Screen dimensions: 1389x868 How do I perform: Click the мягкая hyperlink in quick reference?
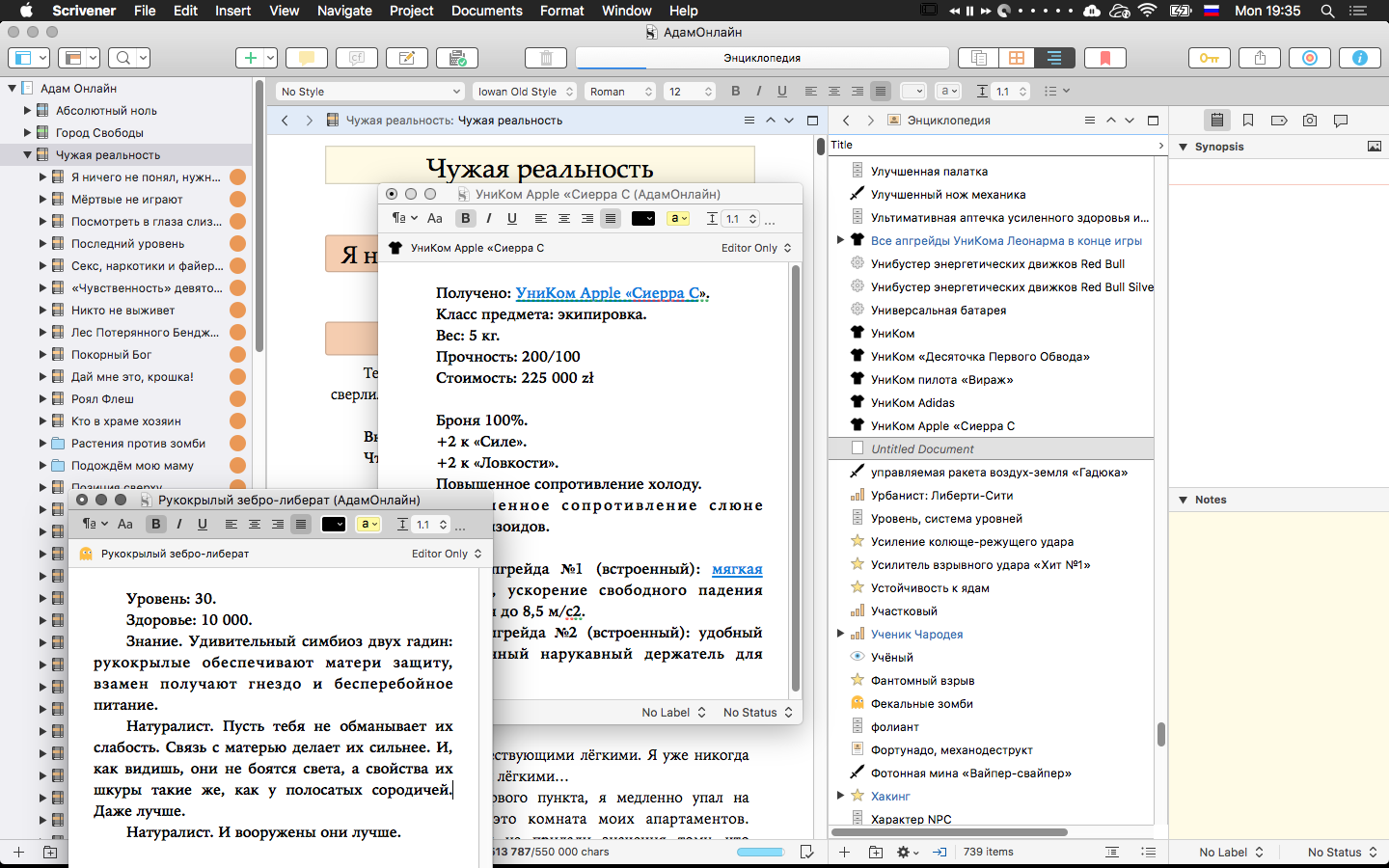pyautogui.click(x=737, y=569)
